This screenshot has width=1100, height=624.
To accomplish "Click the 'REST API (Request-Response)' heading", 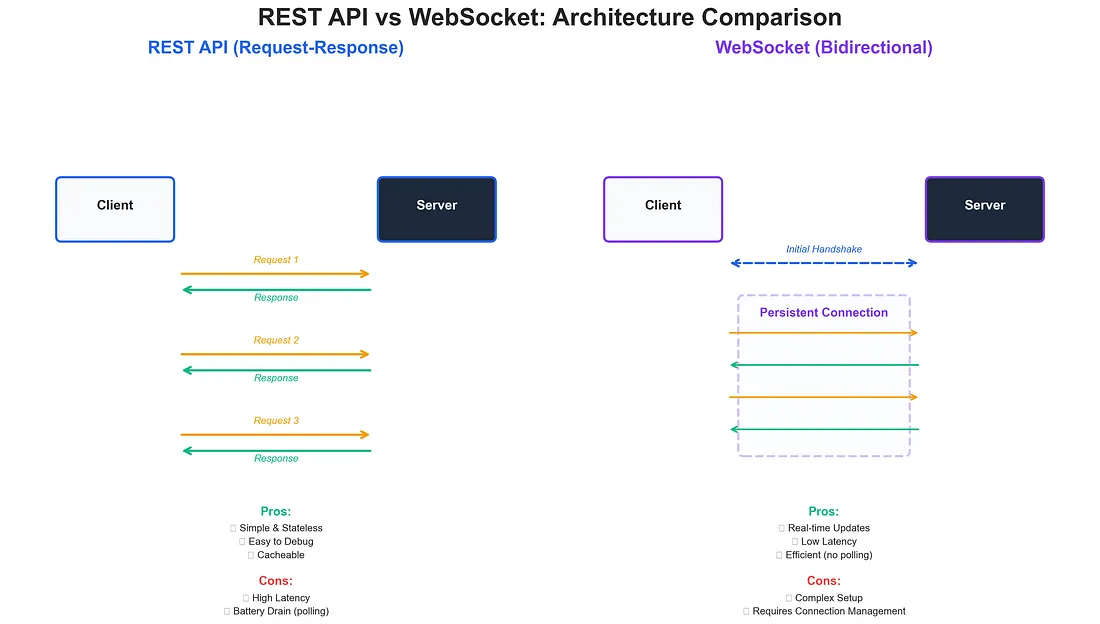I will tap(275, 48).
